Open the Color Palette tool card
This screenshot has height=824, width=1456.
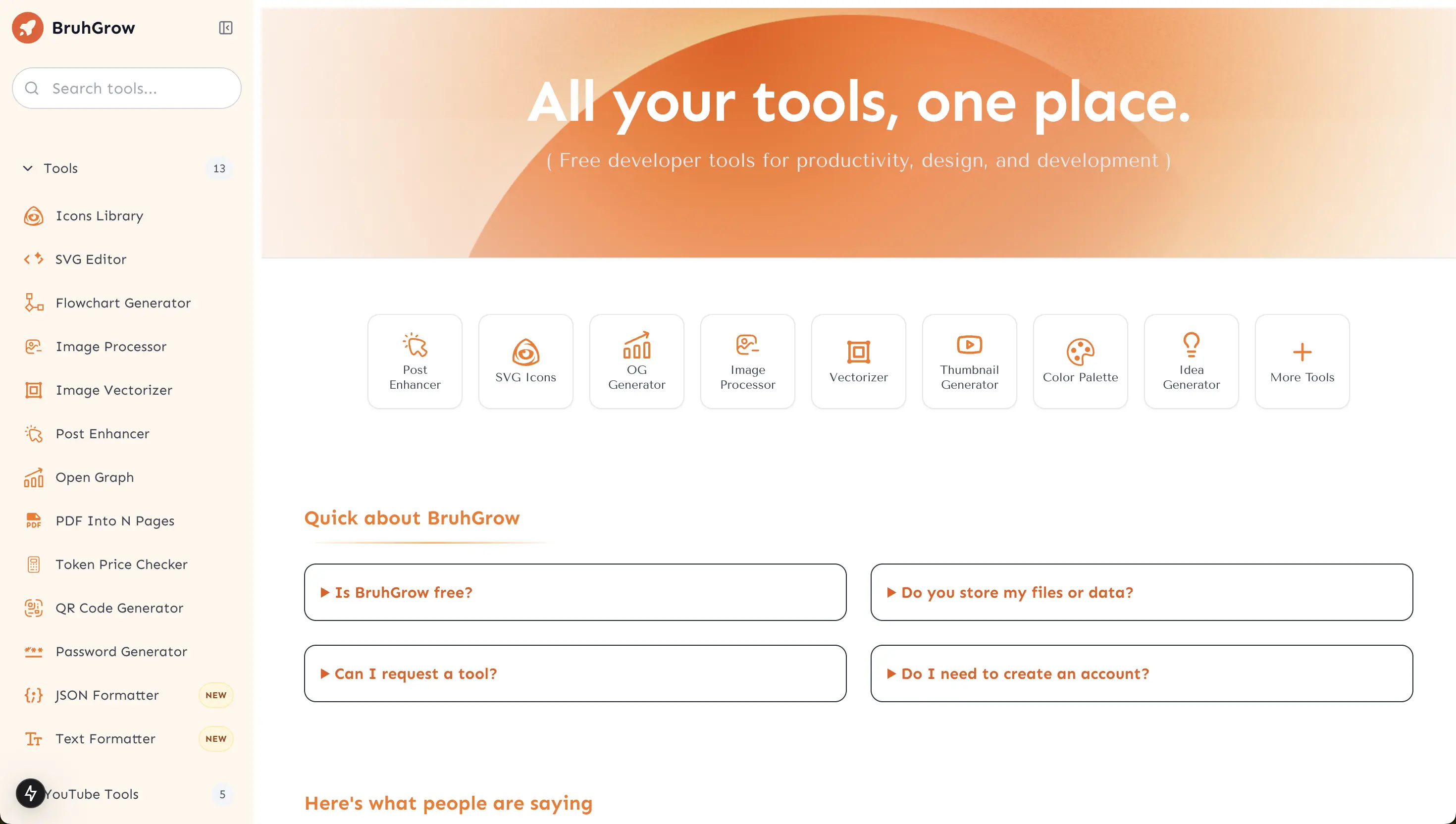(x=1080, y=361)
